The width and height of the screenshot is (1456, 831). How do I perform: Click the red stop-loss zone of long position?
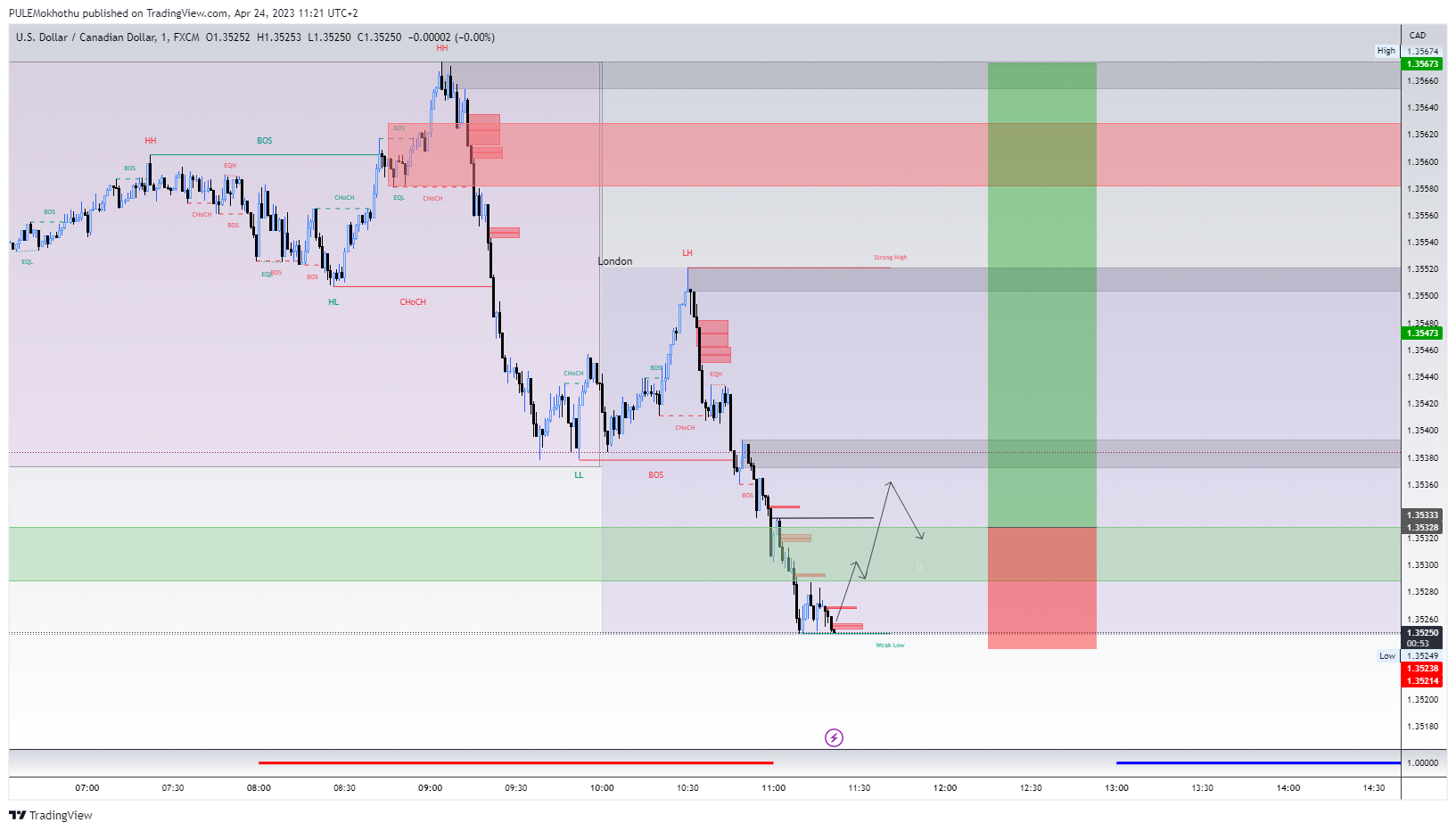click(x=1041, y=588)
